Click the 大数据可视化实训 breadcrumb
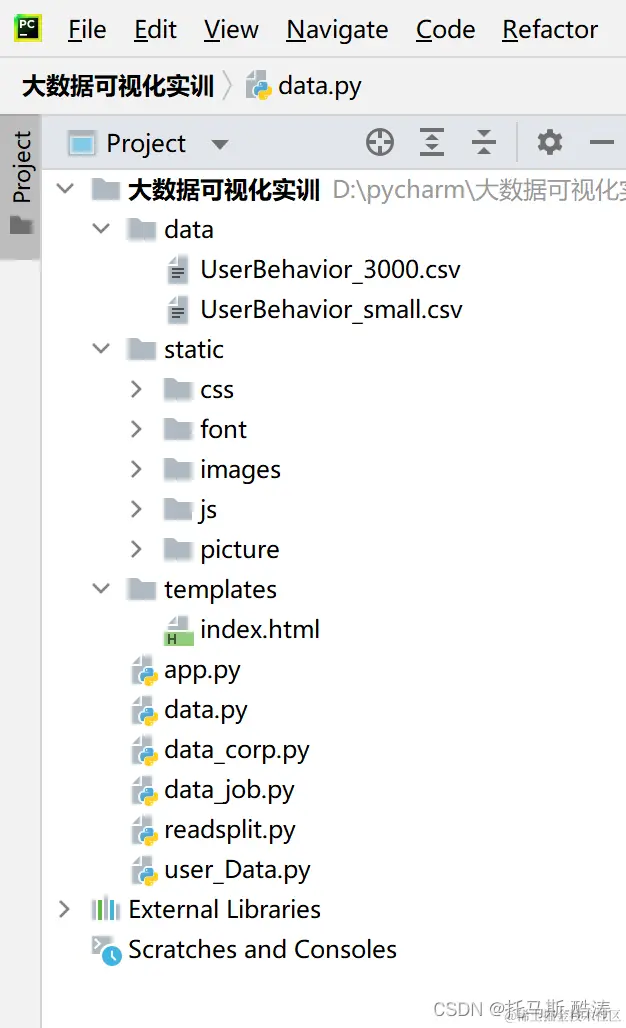Screen dimensions: 626x1028 tap(118, 86)
